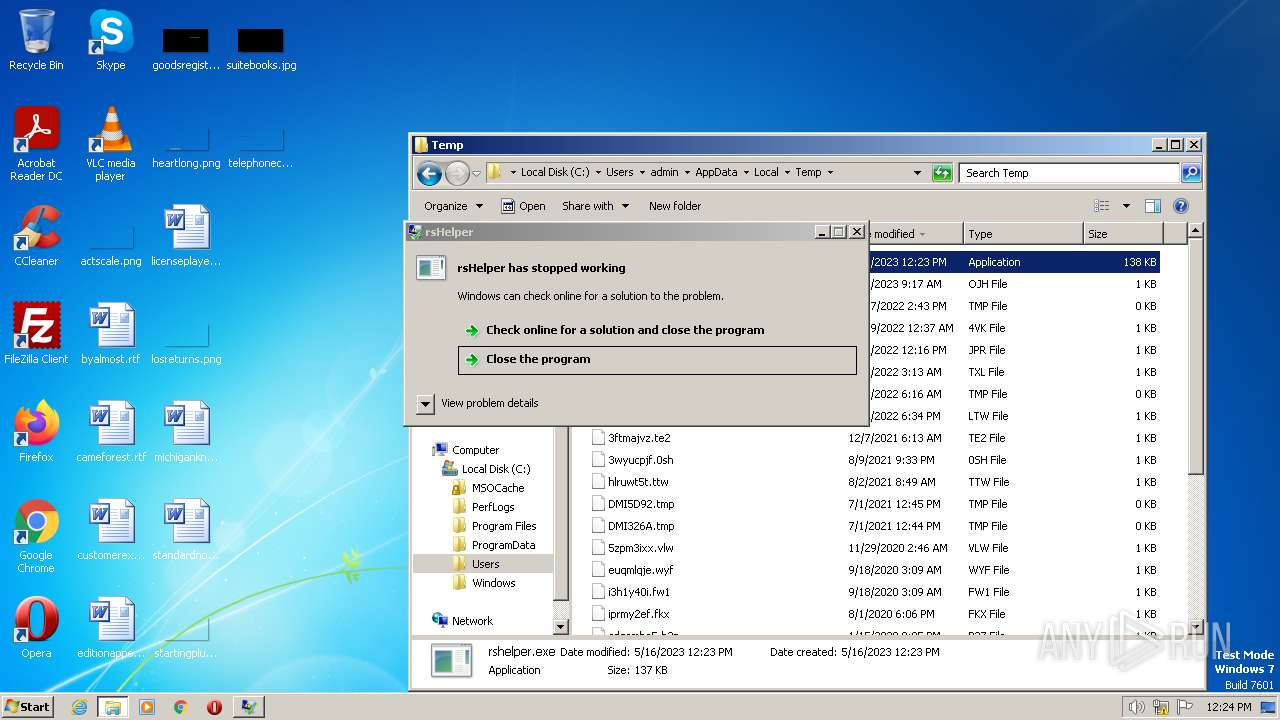Viewport: 1280px width, 720px height.
Task: Show the preview pane icon in Explorer
Action: [x=1153, y=206]
